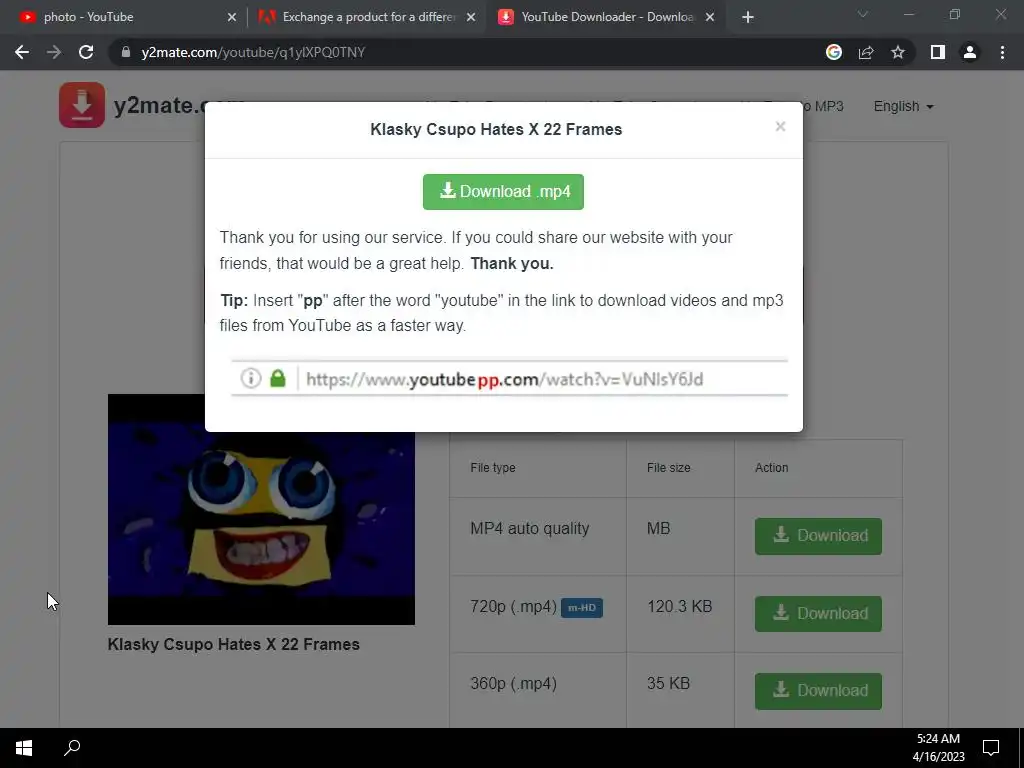This screenshot has width=1024, height=768.
Task: Click the m-HD badge
Action: pos(582,607)
